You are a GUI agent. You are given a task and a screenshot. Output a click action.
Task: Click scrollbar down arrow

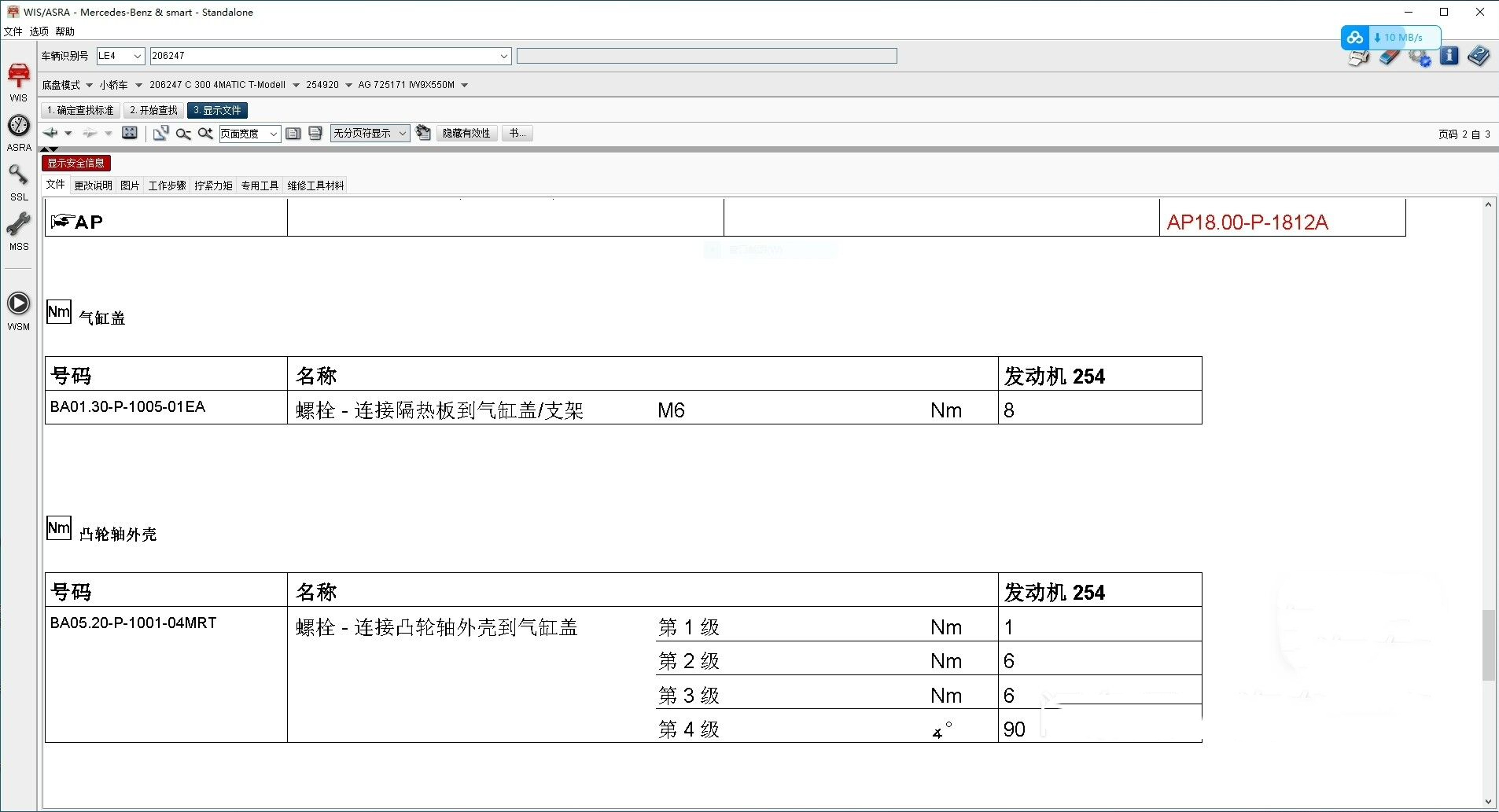[x=1488, y=802]
